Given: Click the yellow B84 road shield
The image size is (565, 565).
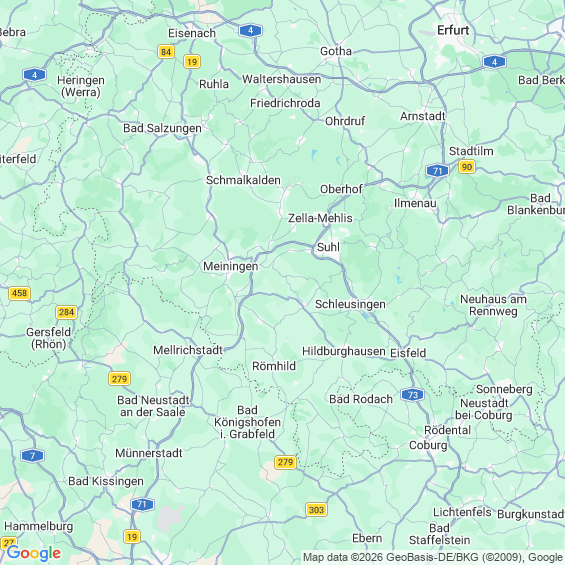Looking at the screenshot, I should [166, 52].
